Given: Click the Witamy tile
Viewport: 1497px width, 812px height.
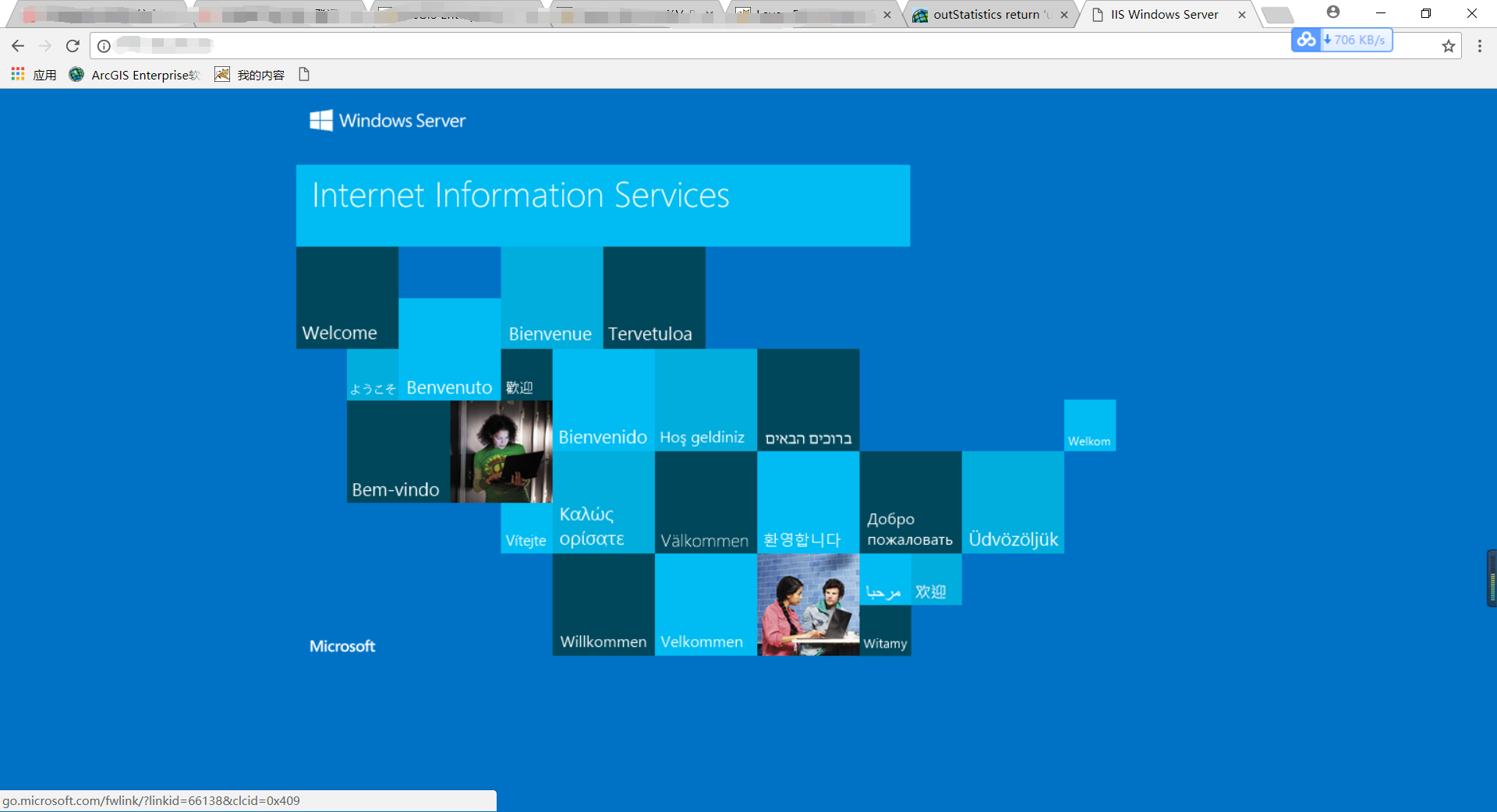Looking at the screenshot, I should click(885, 630).
